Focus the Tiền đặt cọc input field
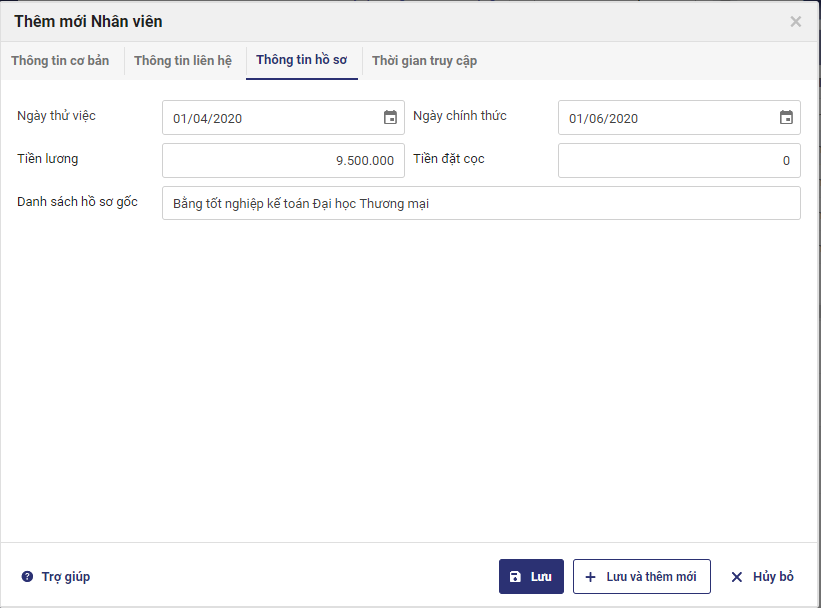The width and height of the screenshot is (821, 608). coord(679,160)
